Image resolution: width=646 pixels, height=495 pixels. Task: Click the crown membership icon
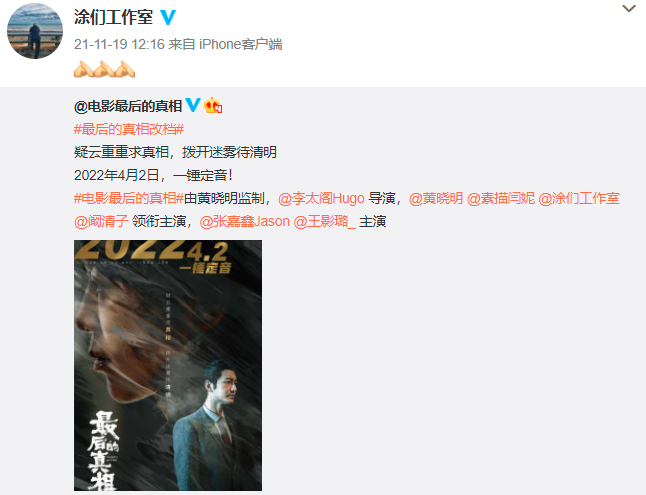[x=213, y=106]
